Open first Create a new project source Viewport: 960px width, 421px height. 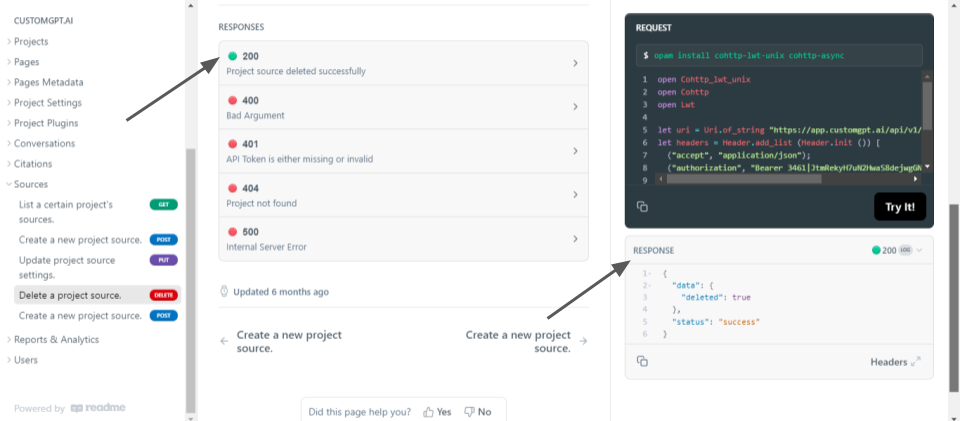pos(97,240)
